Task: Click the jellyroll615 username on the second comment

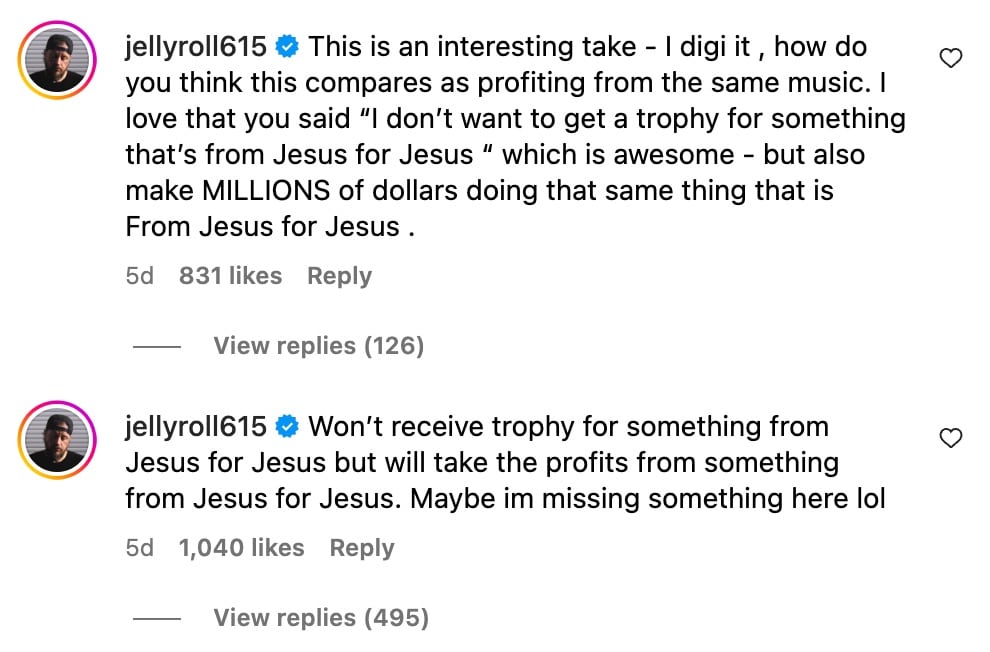Action: point(195,426)
